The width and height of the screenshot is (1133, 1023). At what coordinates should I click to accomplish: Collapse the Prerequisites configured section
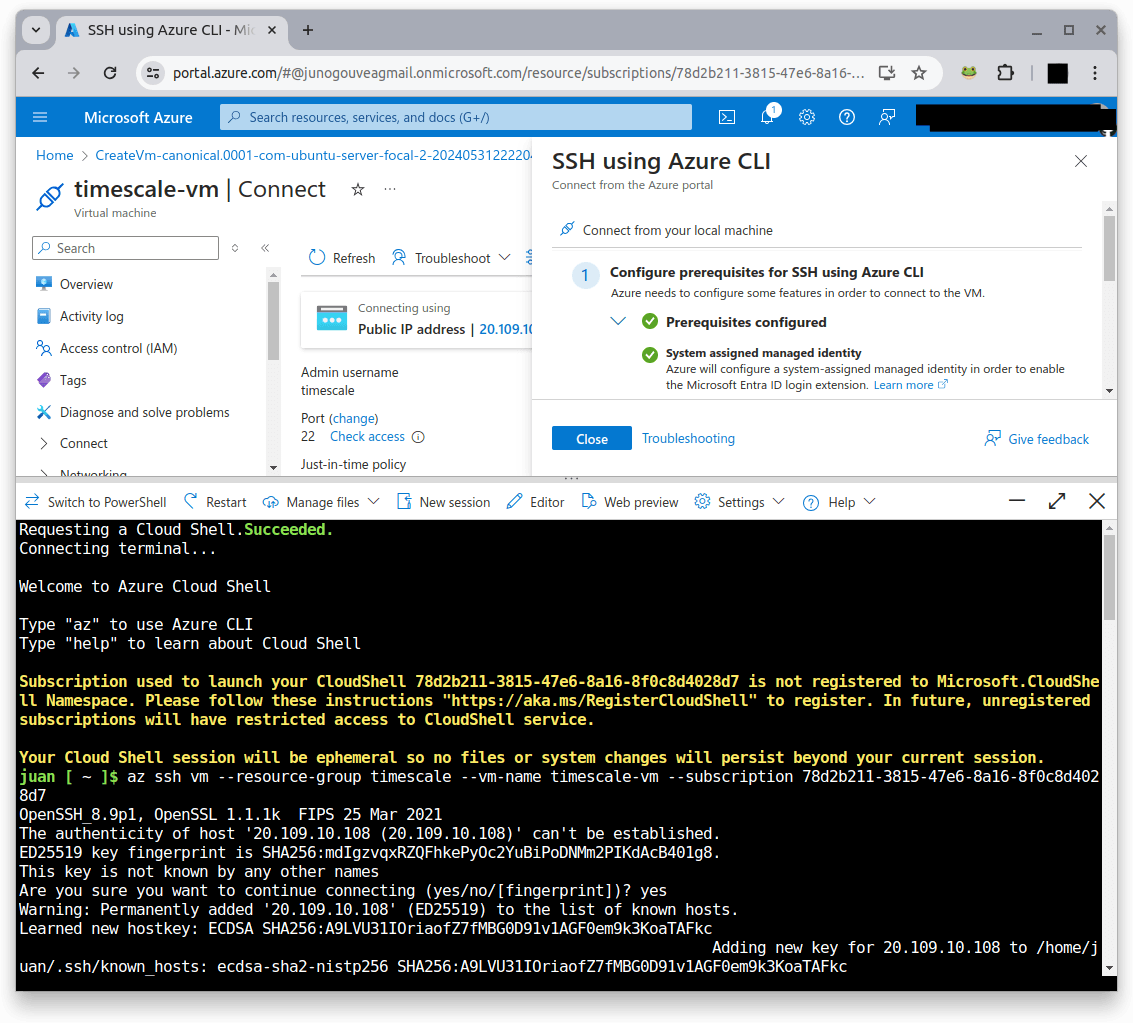click(618, 322)
